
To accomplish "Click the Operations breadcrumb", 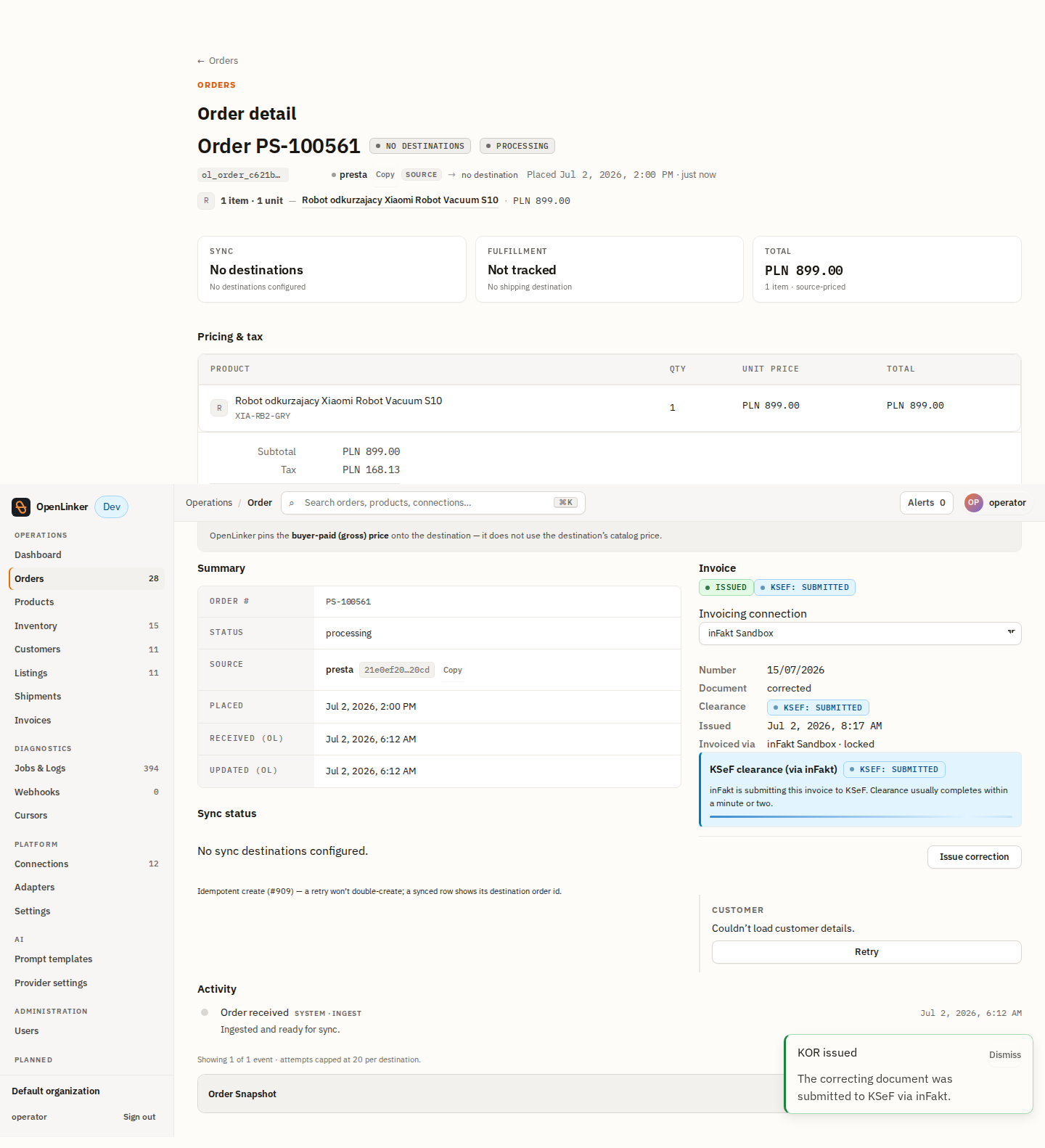I will tap(209, 503).
